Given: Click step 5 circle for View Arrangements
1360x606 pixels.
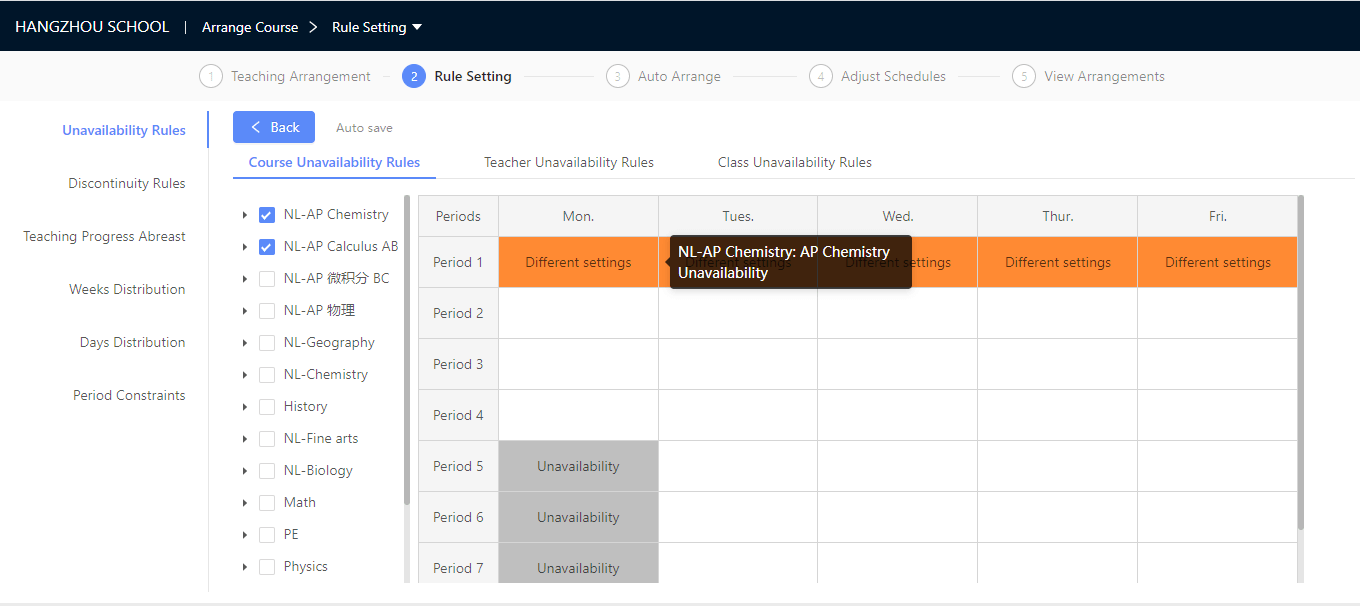Looking at the screenshot, I should click(1024, 76).
